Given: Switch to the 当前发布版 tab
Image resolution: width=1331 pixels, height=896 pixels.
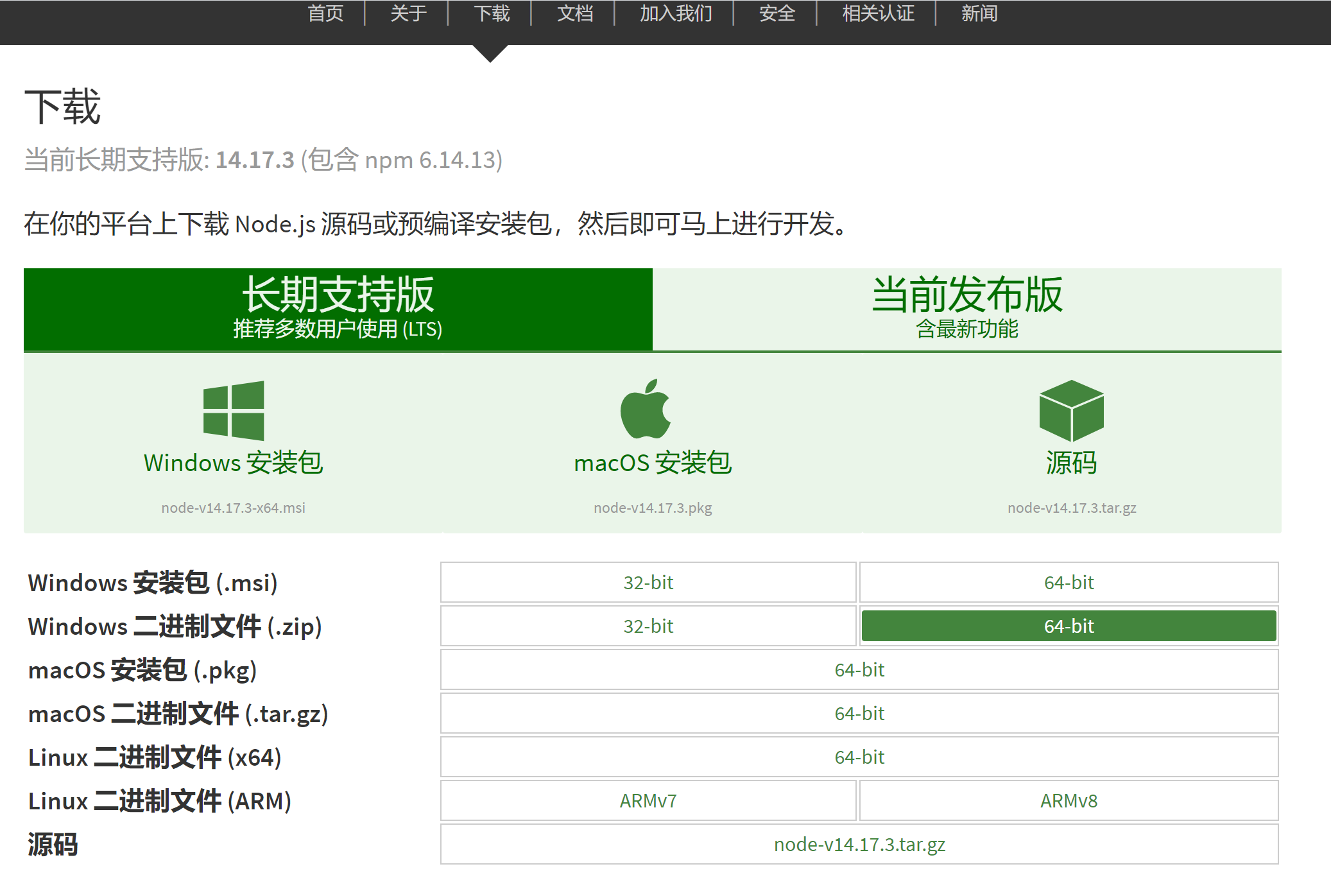Looking at the screenshot, I should pyautogui.click(x=967, y=309).
